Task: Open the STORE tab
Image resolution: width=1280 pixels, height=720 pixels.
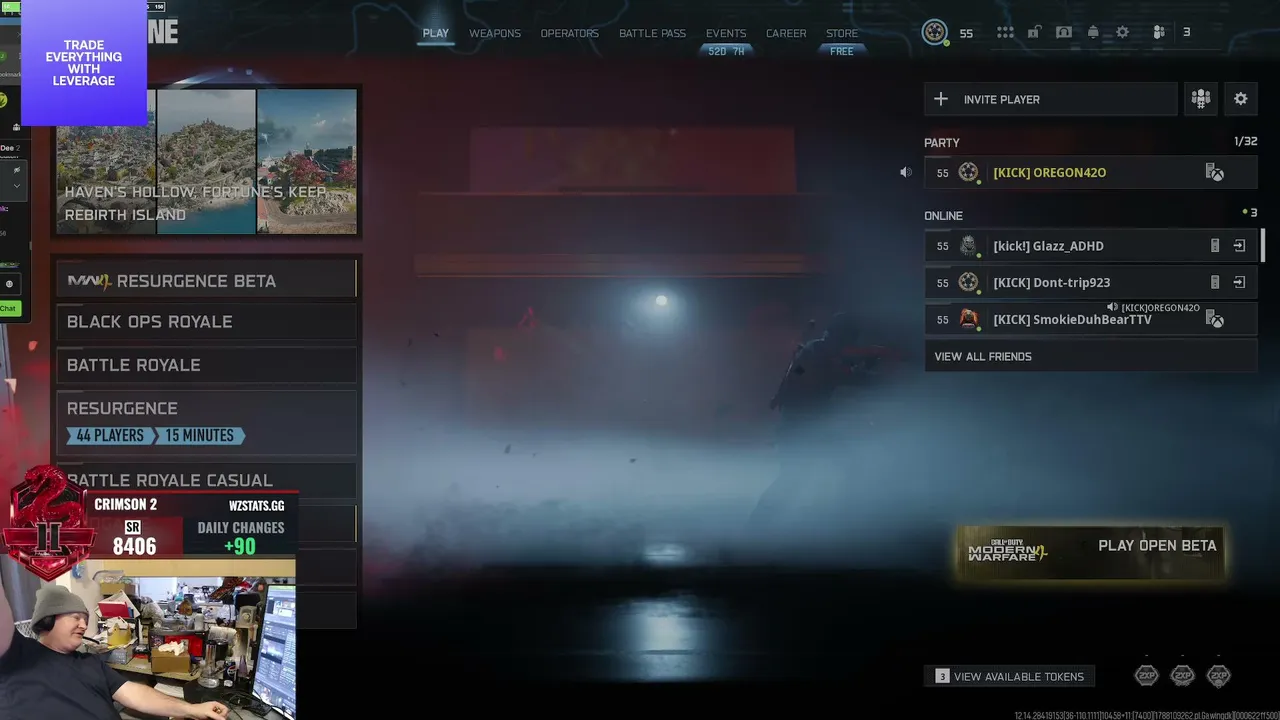Action: click(842, 33)
